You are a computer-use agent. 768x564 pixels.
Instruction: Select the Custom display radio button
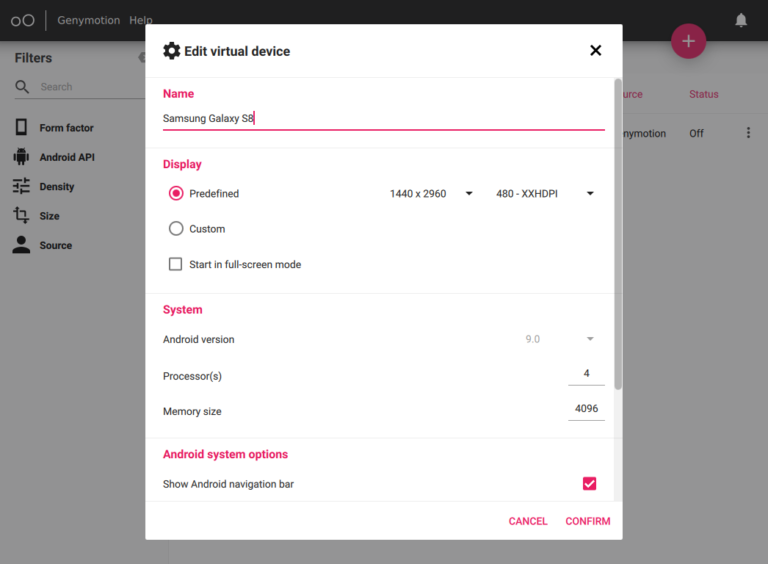pos(176,229)
